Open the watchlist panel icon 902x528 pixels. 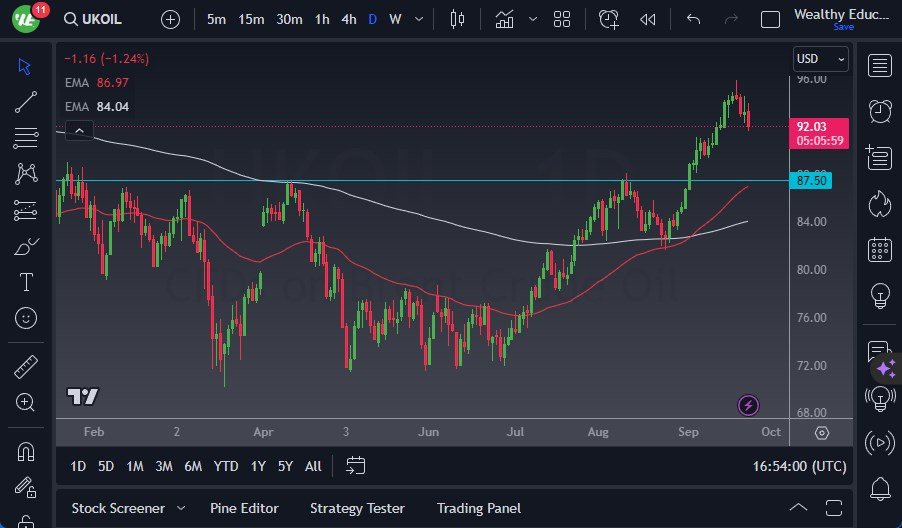click(x=880, y=66)
